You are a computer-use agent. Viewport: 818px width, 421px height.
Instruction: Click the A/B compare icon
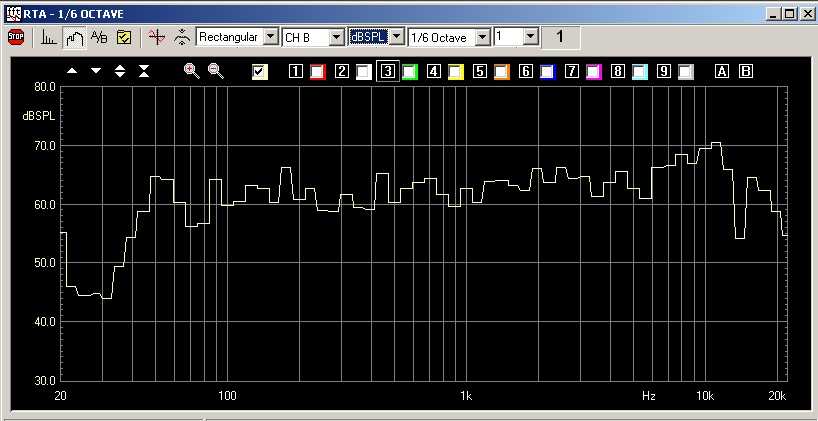[99, 37]
